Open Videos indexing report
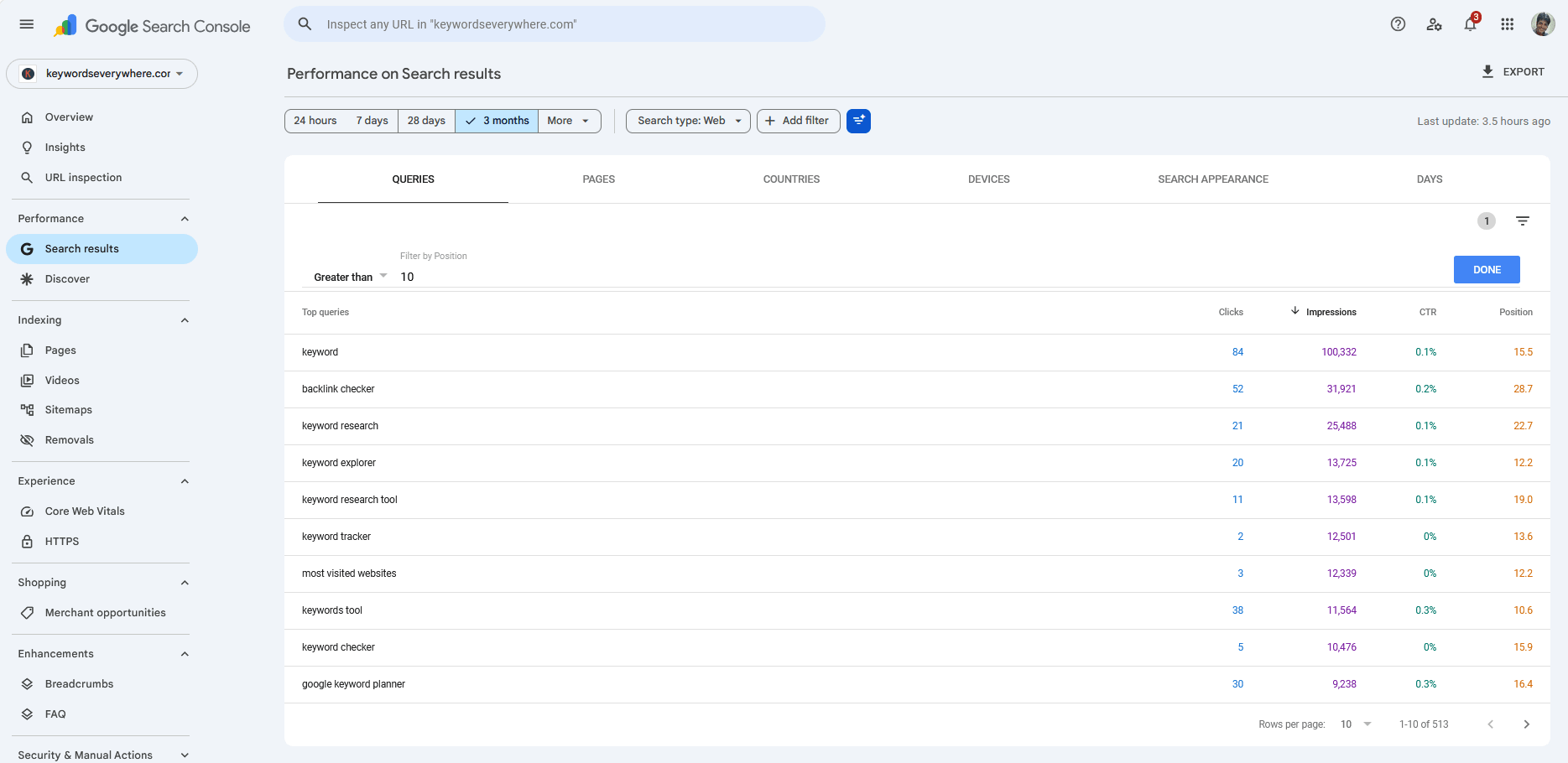 (102, 381)
